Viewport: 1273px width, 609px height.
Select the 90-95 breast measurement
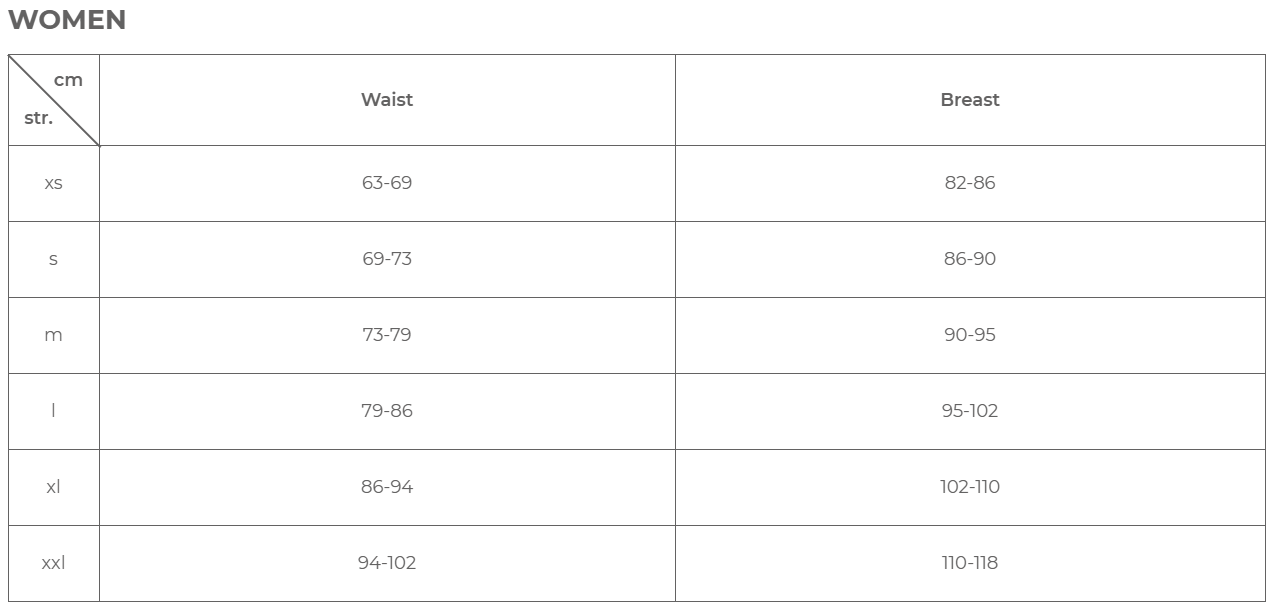[970, 335]
